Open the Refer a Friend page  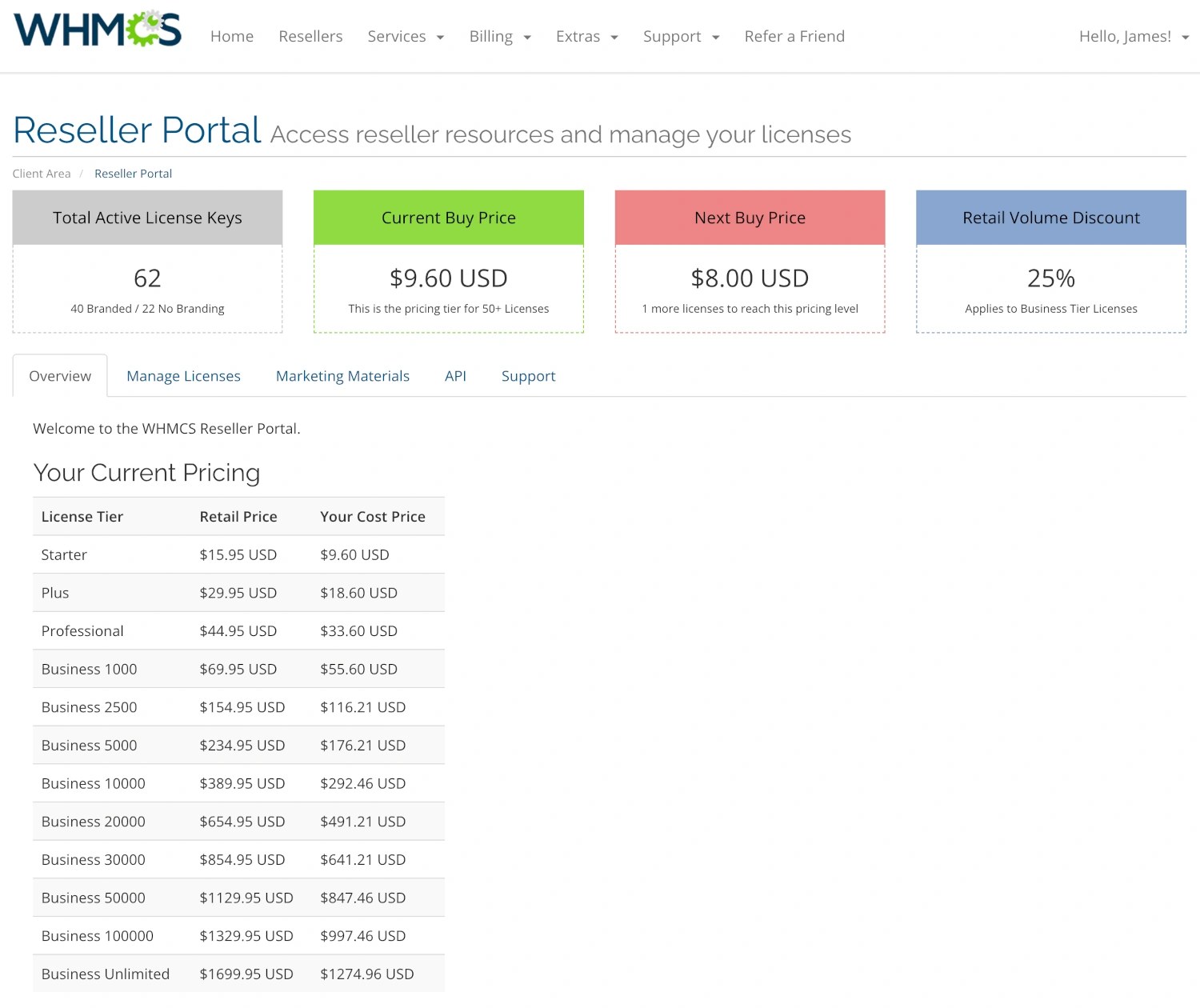(794, 36)
